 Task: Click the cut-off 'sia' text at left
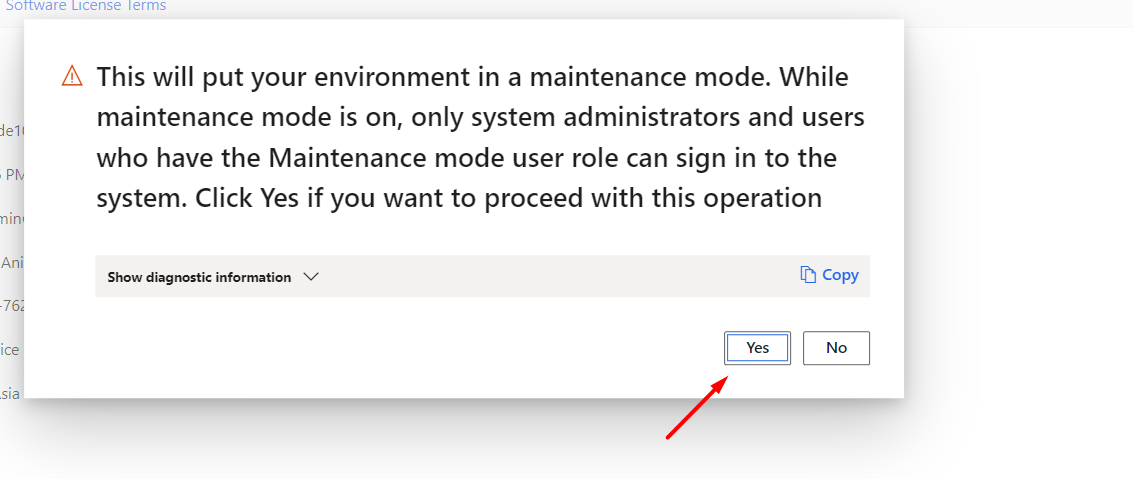point(9,393)
